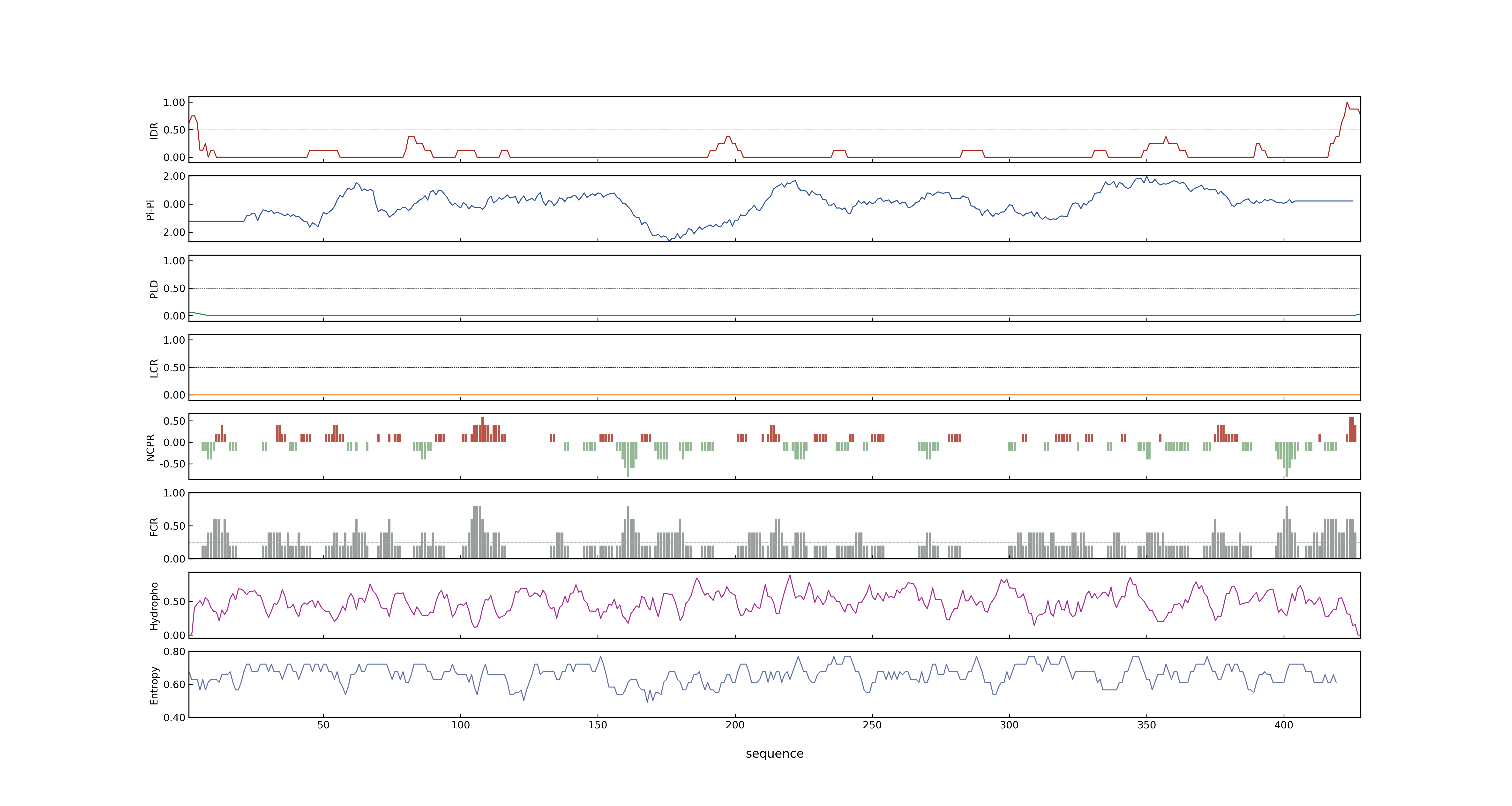1512x806 pixels.
Task: Click the -0.50 tick on NCPR axis
Action: [x=172, y=464]
